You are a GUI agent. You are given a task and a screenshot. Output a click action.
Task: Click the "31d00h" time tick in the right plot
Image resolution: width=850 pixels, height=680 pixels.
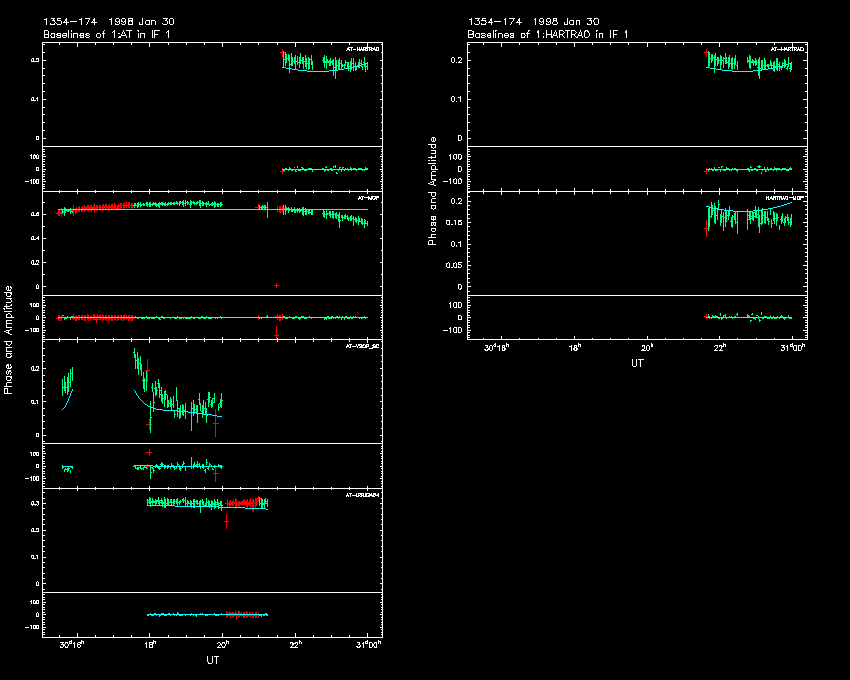(x=793, y=348)
